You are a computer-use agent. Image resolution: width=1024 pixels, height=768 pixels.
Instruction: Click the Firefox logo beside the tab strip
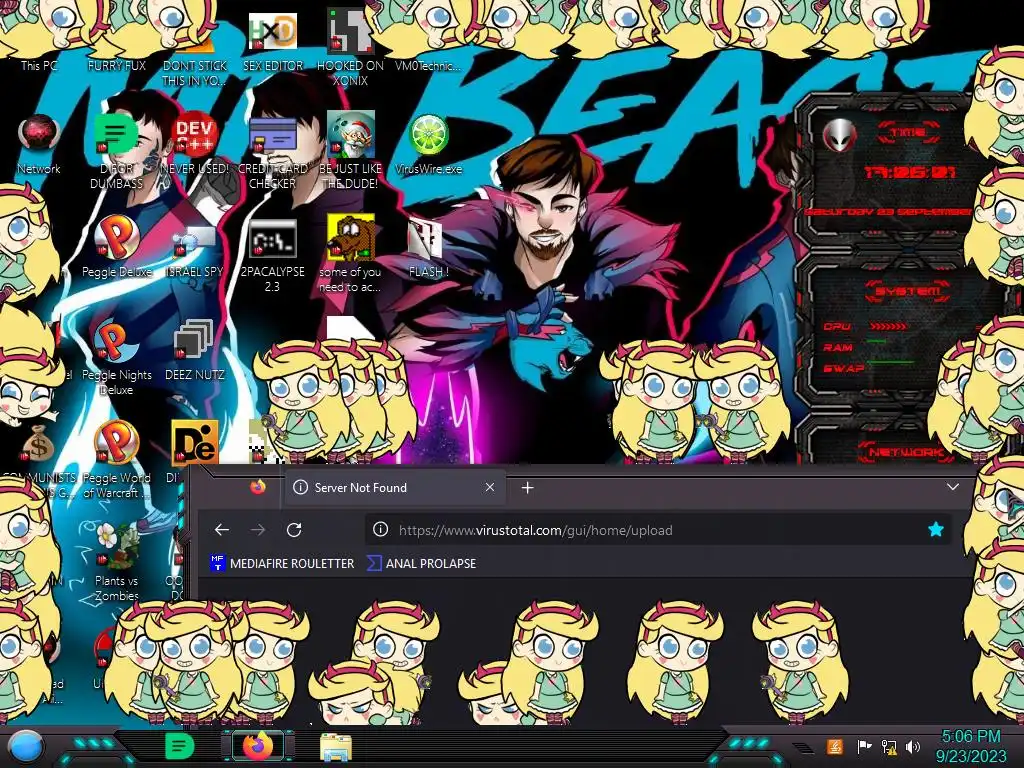(x=258, y=487)
